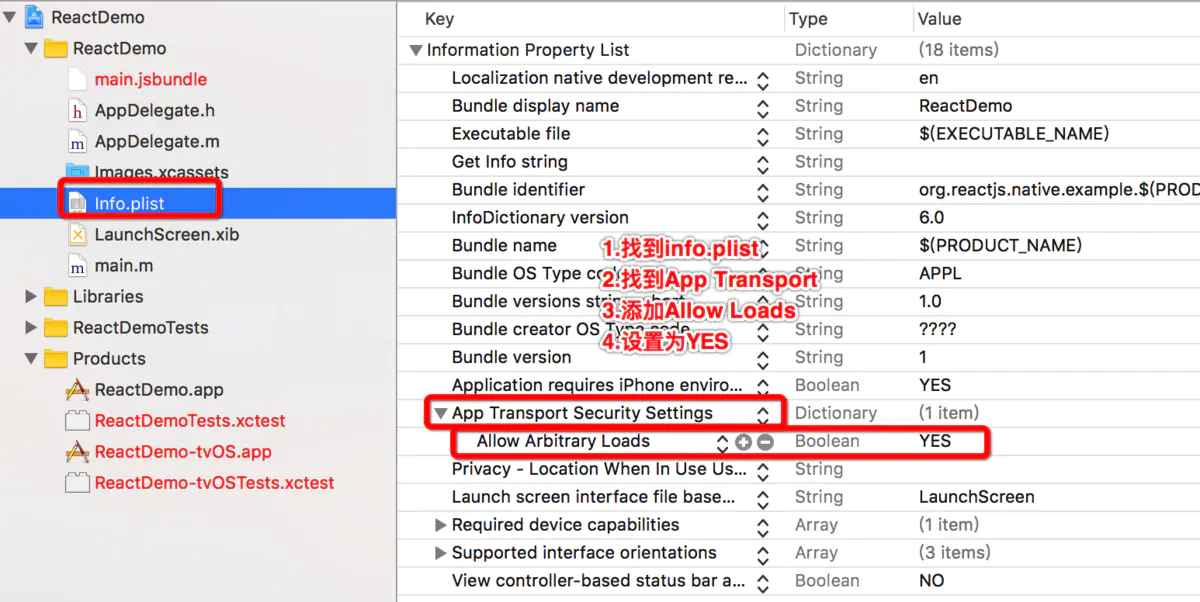Click the Type column header

(808, 19)
